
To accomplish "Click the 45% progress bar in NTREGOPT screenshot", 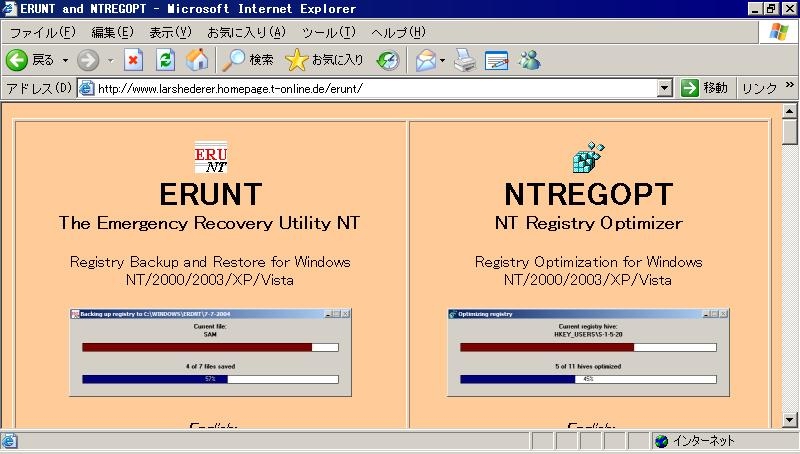I will pos(588,379).
